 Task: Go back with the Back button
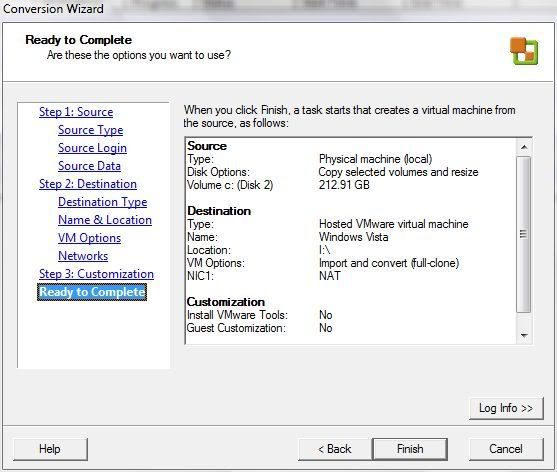[335, 449]
